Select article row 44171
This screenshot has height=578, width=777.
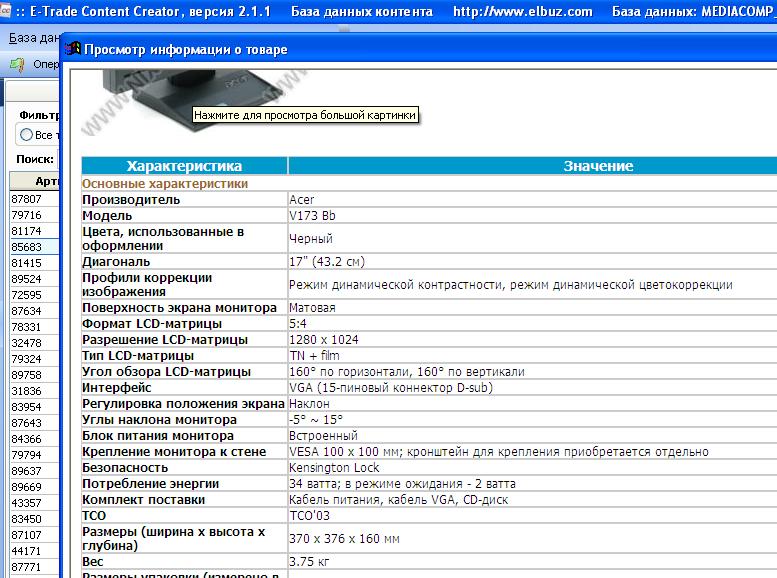click(x=34, y=551)
